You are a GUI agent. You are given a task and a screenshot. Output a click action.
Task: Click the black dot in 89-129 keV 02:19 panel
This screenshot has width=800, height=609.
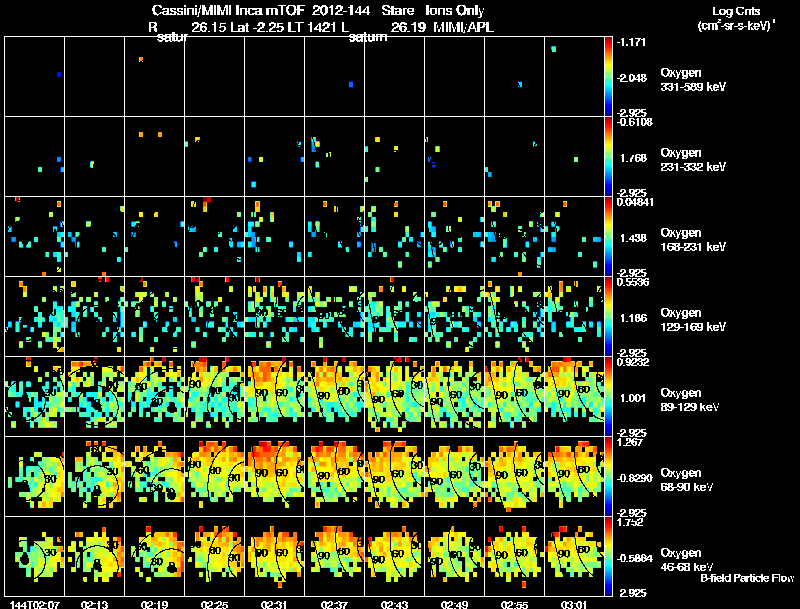click(x=172, y=407)
